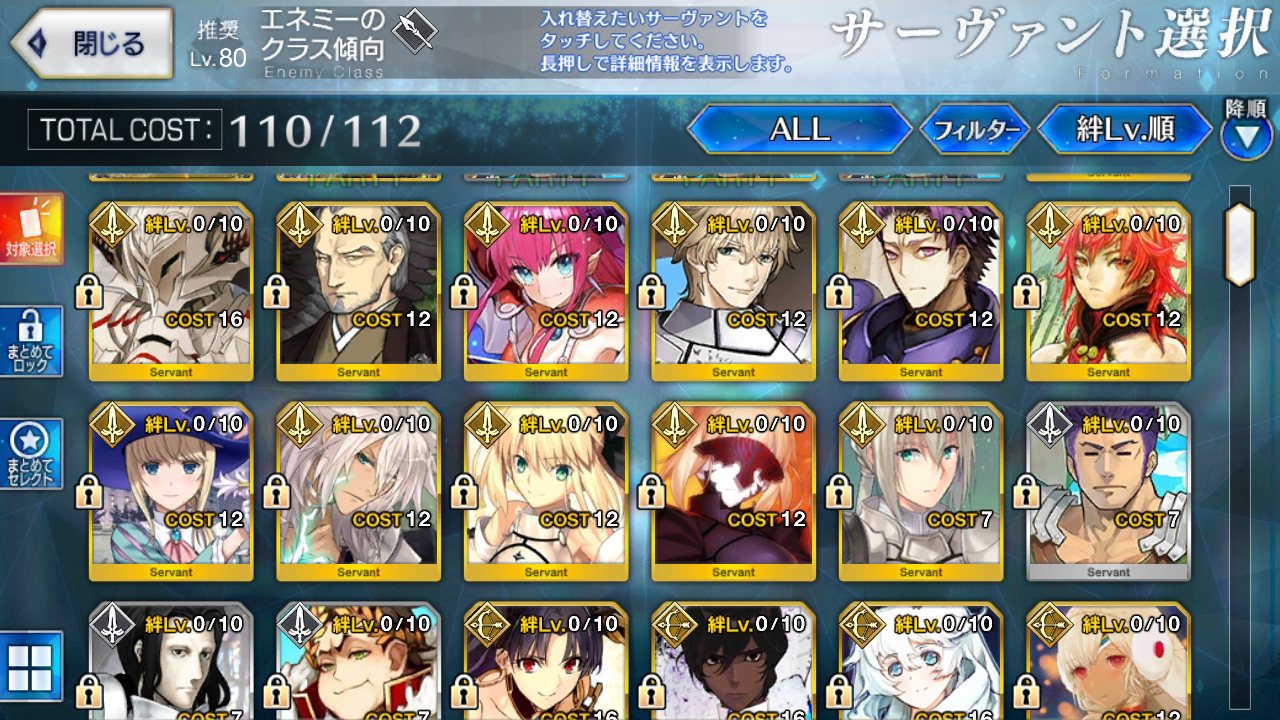Select the red-haired cost 12 servant card

coord(1108,292)
